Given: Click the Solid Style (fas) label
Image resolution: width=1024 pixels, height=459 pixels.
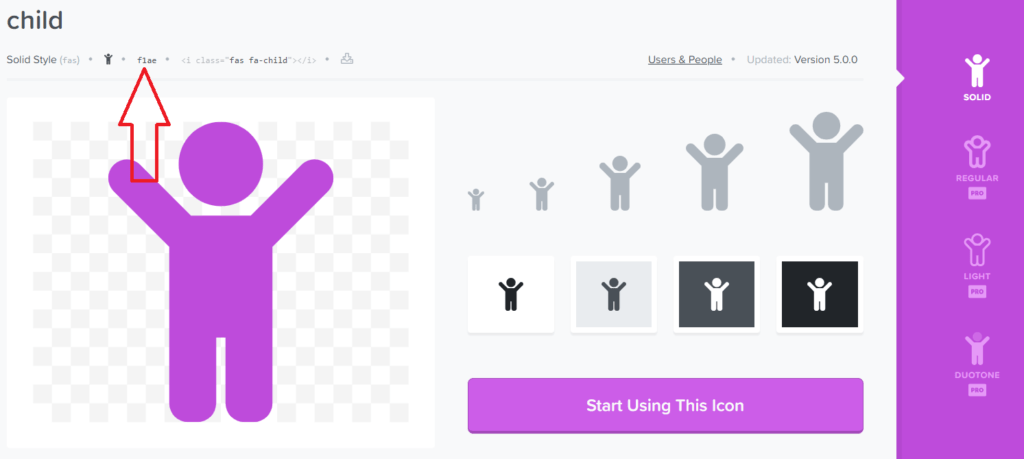Looking at the screenshot, I should pos(43,59).
